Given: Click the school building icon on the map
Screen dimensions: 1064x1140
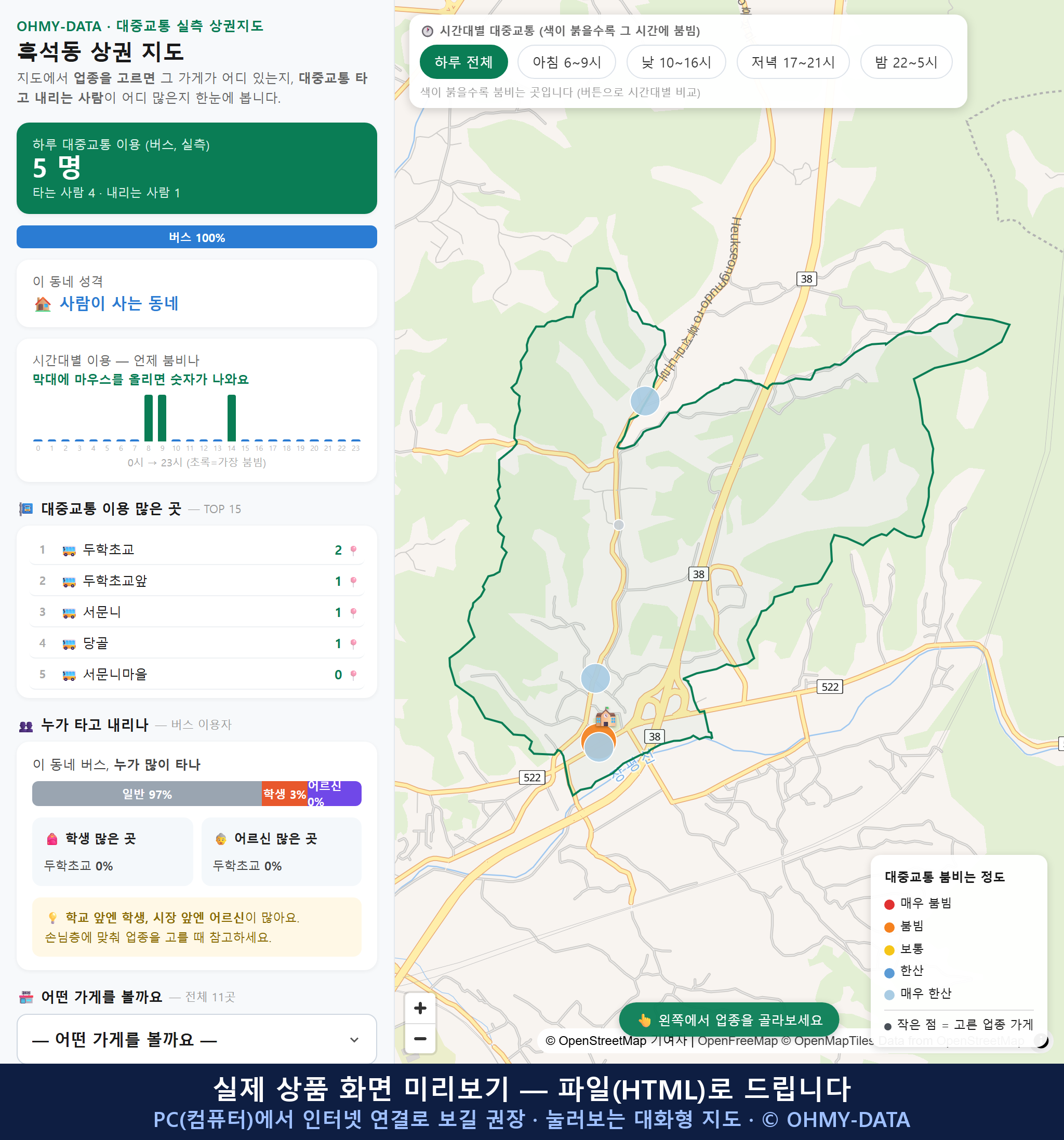Looking at the screenshot, I should pos(606,717).
